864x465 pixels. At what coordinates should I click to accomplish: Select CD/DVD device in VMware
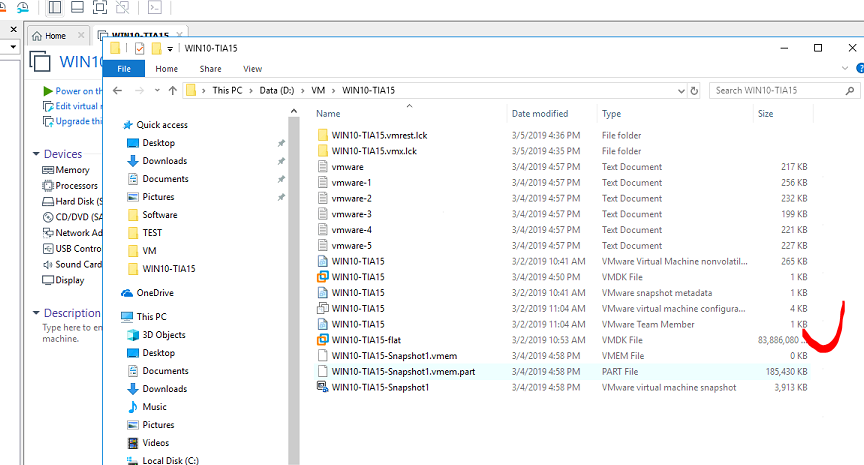click(72, 217)
